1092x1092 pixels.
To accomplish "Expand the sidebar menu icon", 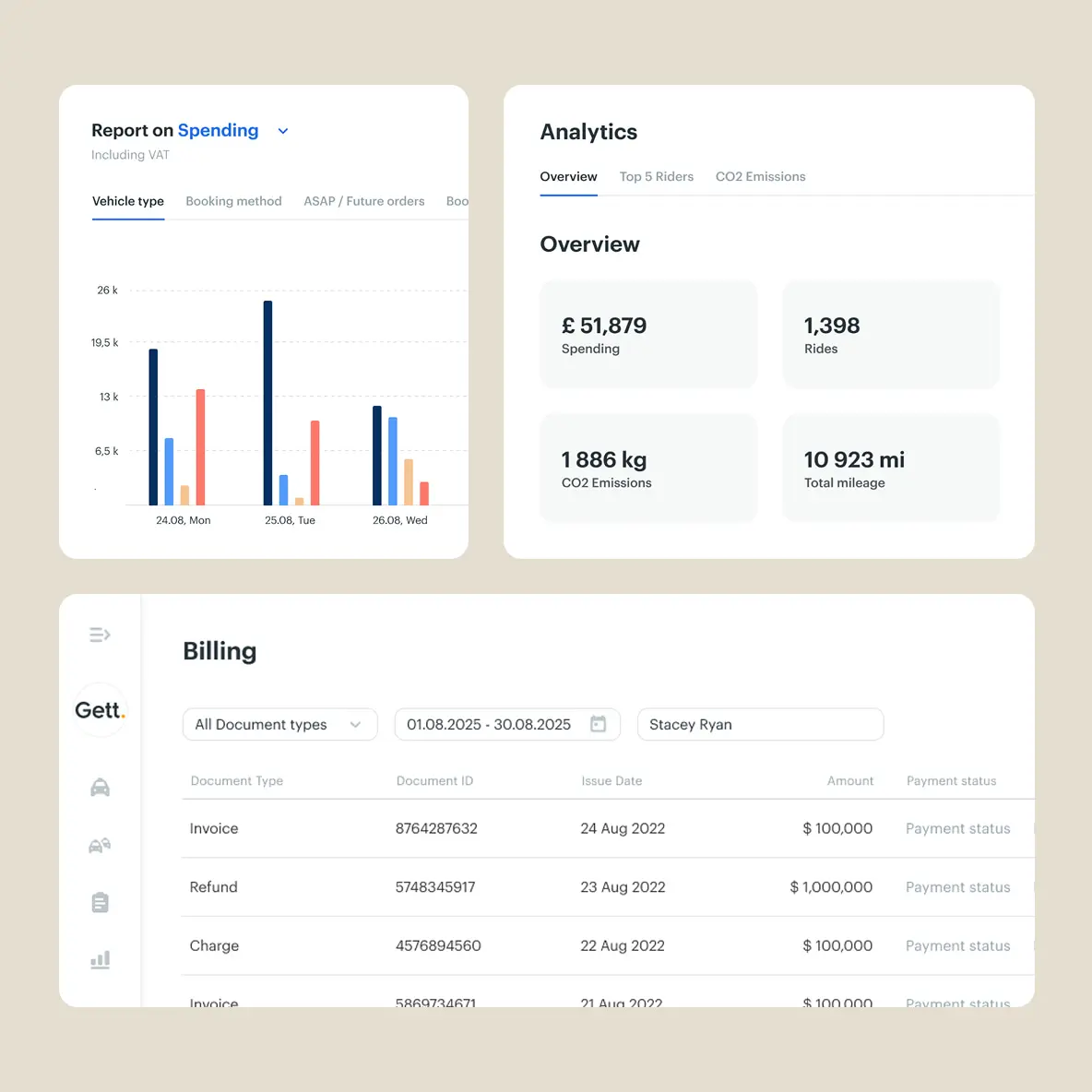I will pos(100,635).
